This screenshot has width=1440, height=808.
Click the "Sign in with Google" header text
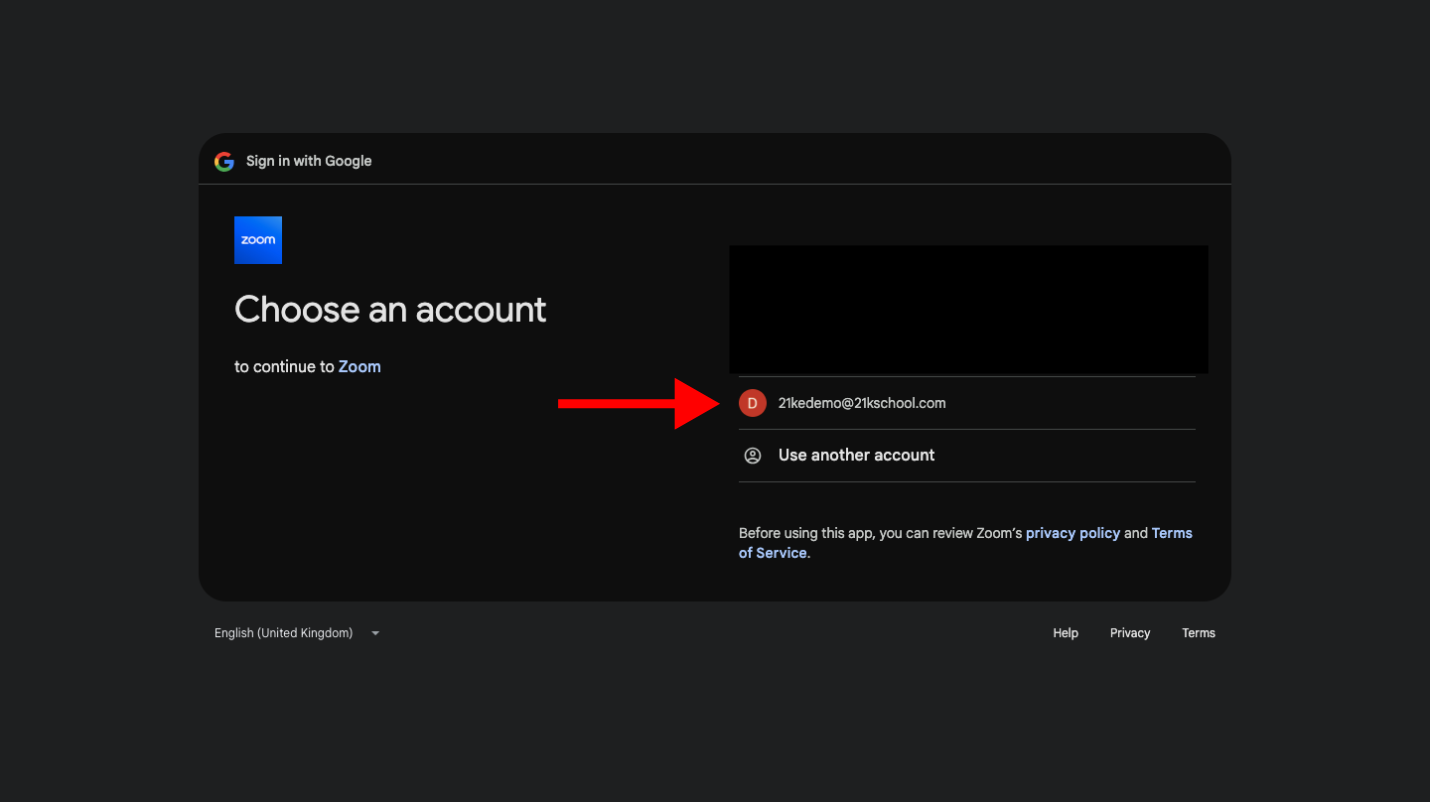tap(309, 161)
